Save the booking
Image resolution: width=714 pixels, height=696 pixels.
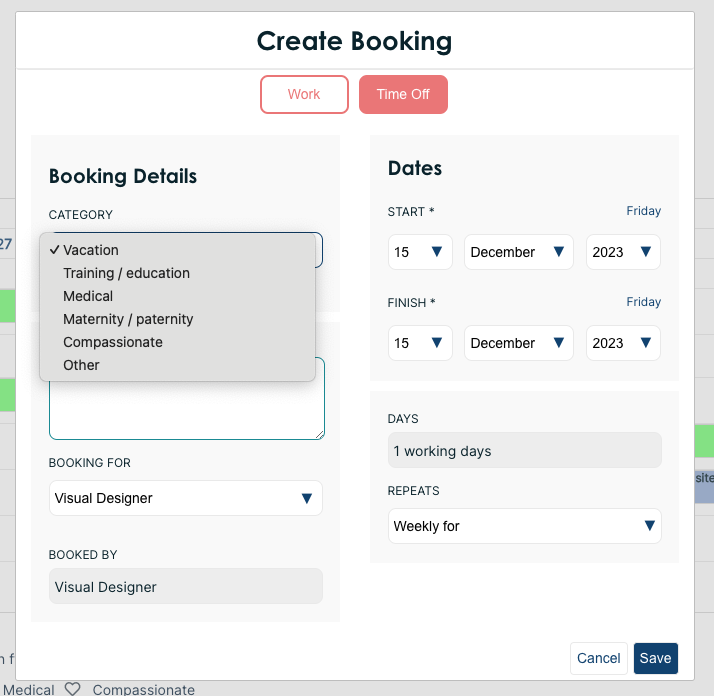(x=656, y=658)
